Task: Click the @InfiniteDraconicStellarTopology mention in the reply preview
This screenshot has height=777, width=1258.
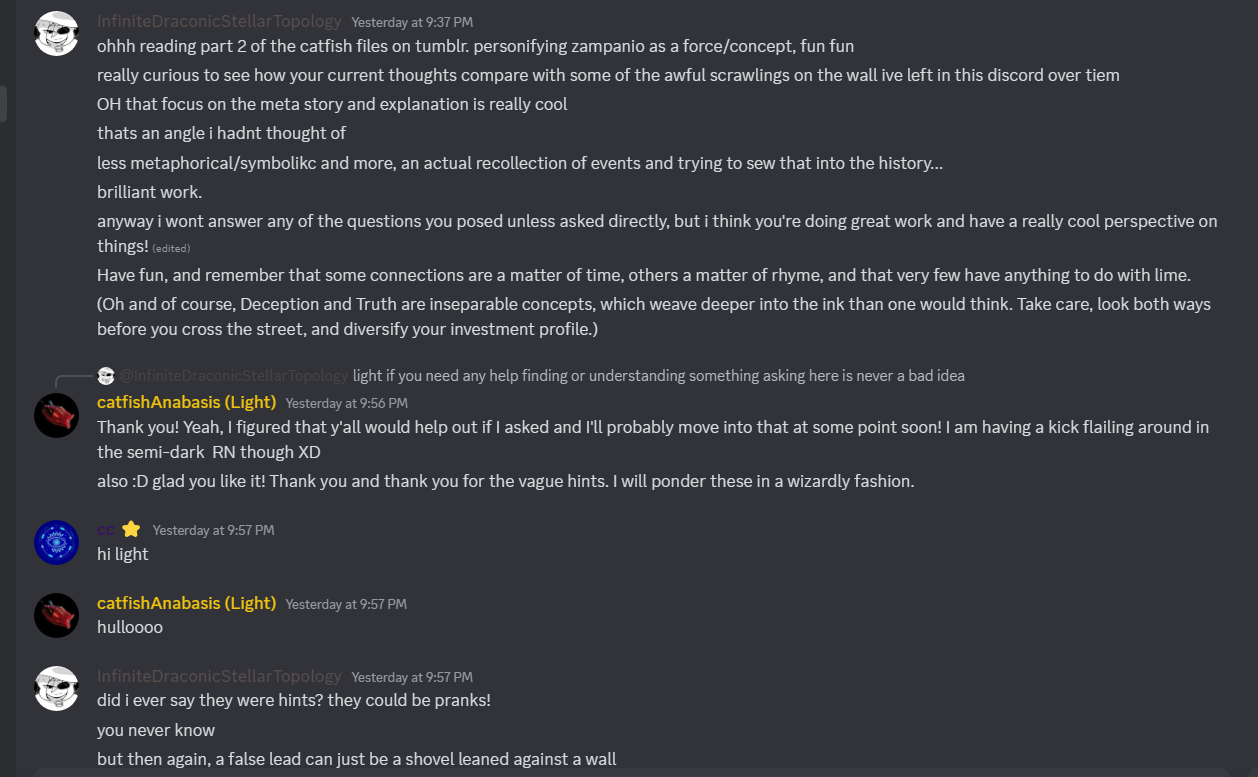Action: pyautogui.click(x=234, y=376)
